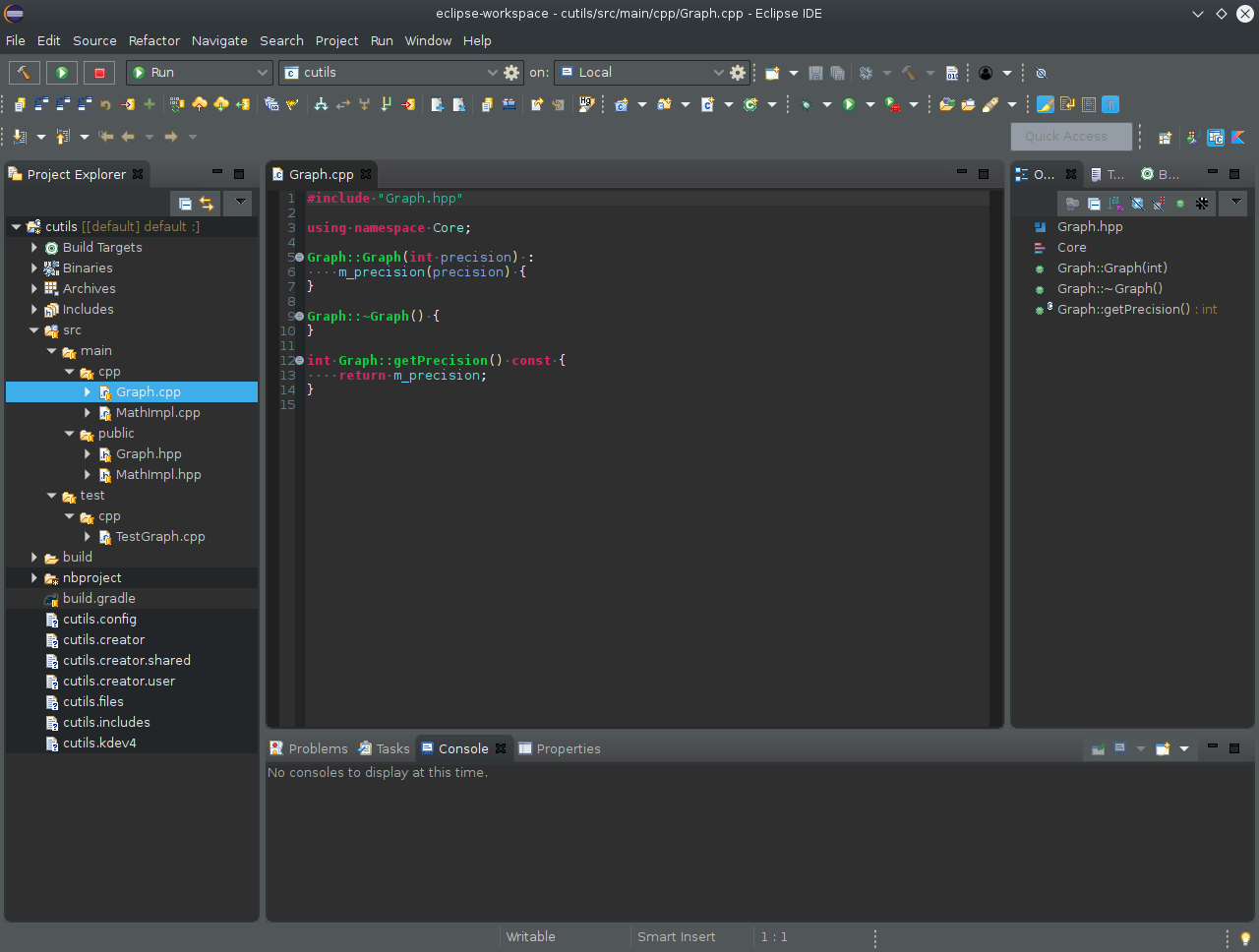Open the Refactor menu
Screen dimensions: 1259x952
pyautogui.click(x=153, y=40)
